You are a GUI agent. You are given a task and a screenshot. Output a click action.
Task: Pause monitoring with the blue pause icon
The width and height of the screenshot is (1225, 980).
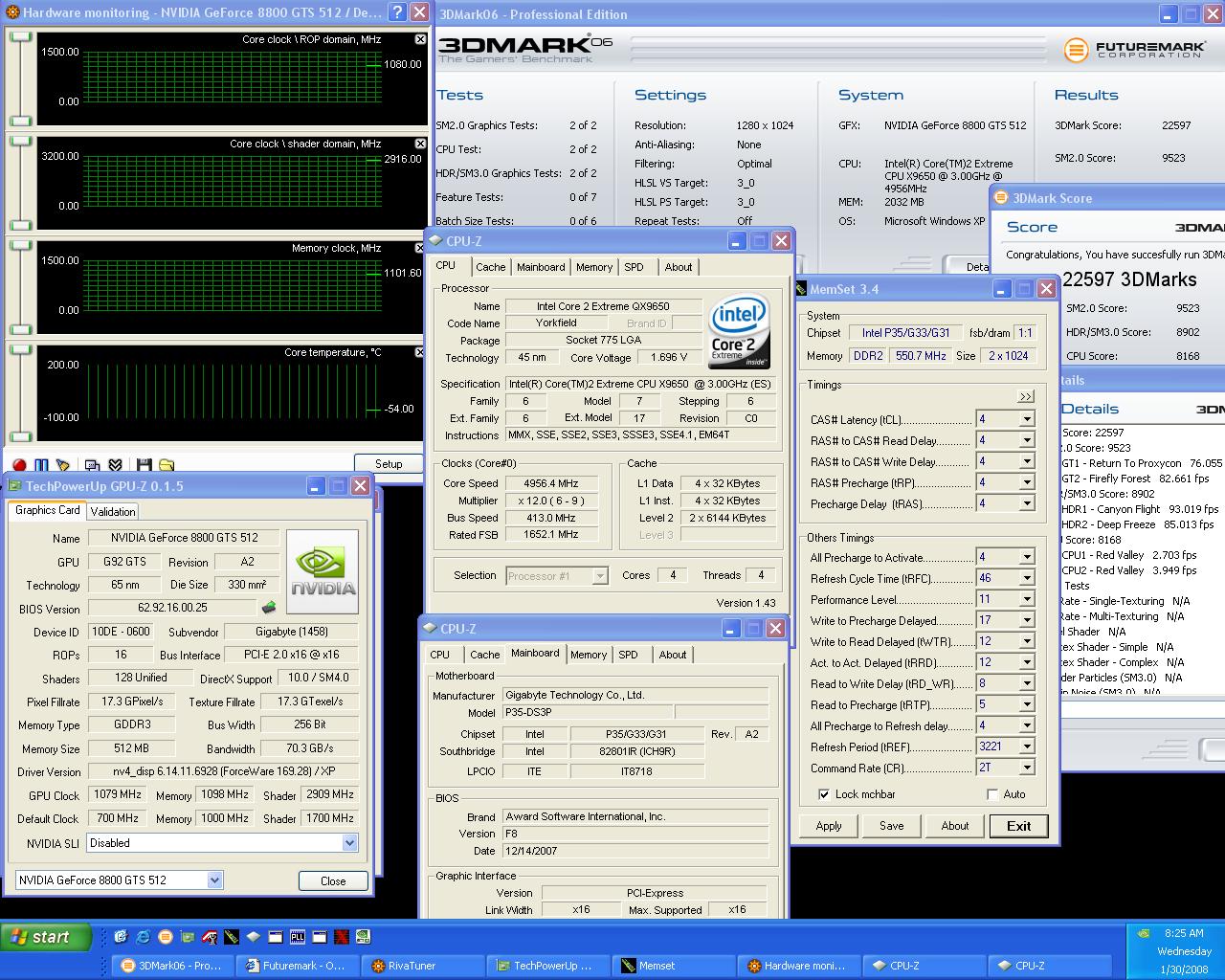click(41, 465)
